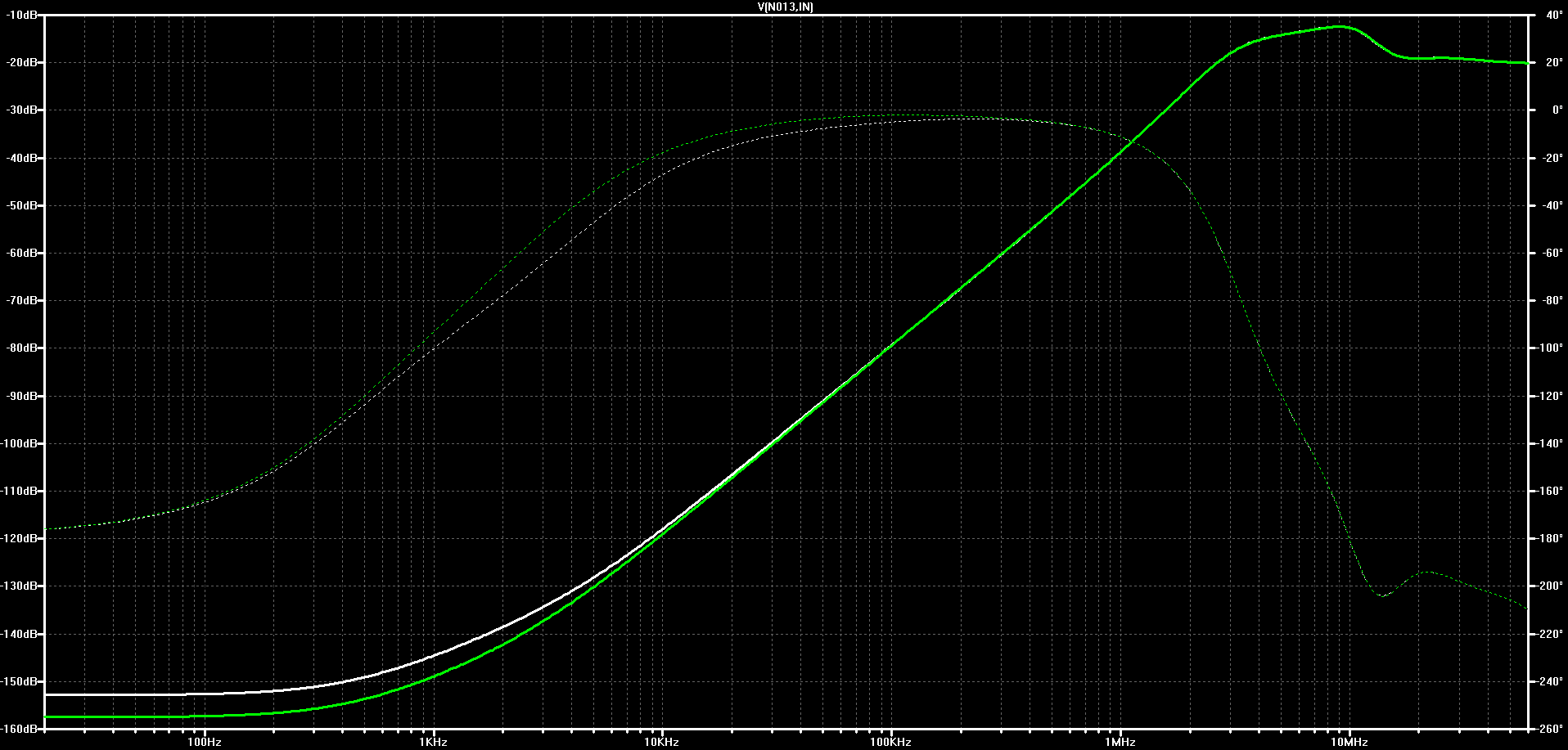Click the -80dB magnitude axis label
Viewport: 1568px width, 750px height.
point(22,348)
